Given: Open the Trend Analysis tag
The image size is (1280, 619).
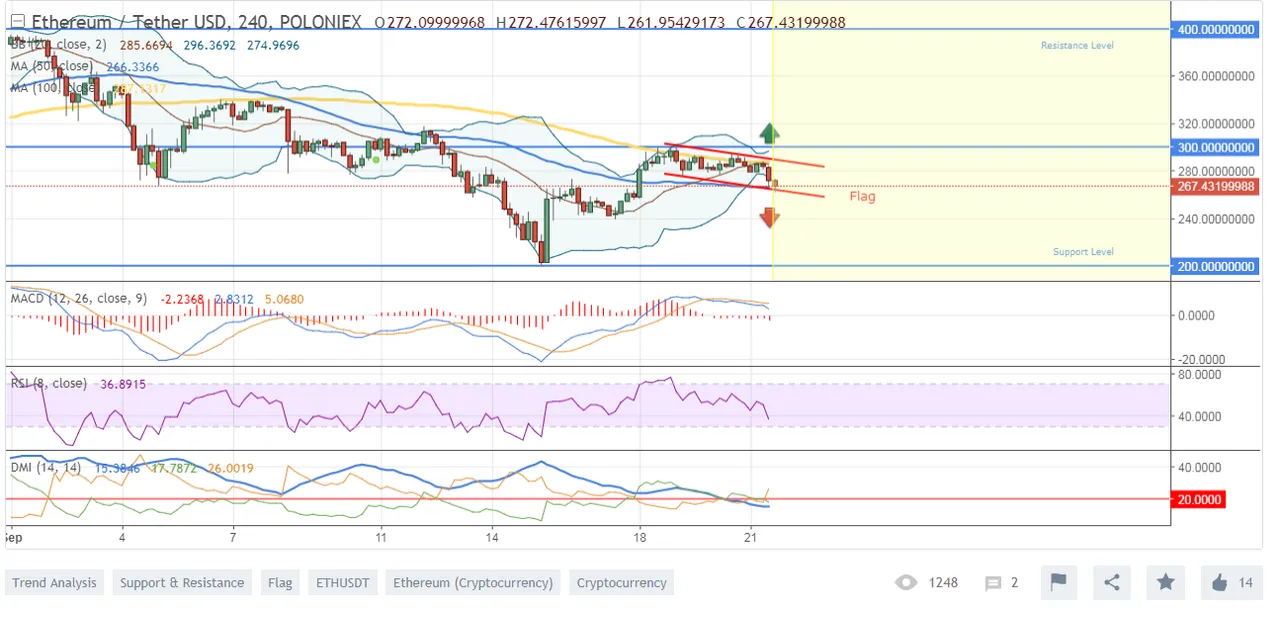Looking at the screenshot, I should pyautogui.click(x=54, y=582).
